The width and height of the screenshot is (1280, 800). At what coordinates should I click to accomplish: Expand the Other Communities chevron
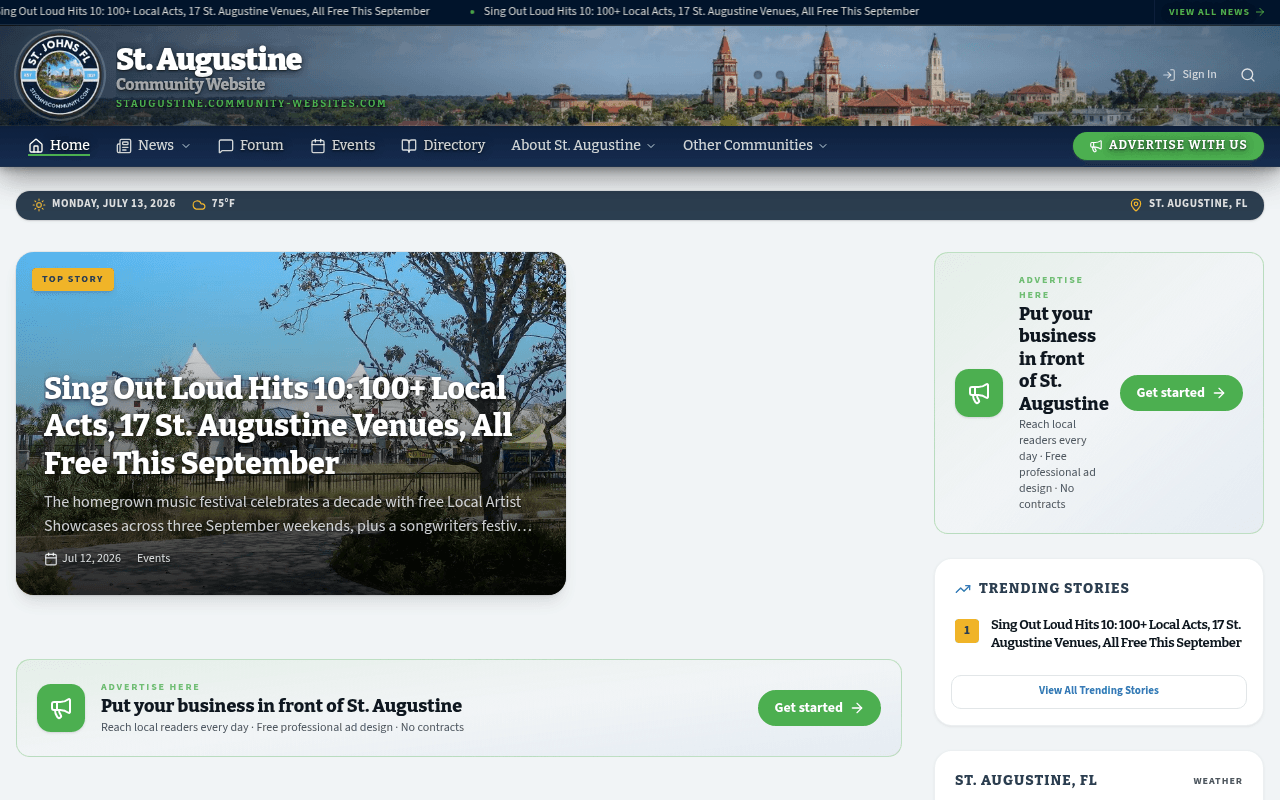click(x=823, y=146)
